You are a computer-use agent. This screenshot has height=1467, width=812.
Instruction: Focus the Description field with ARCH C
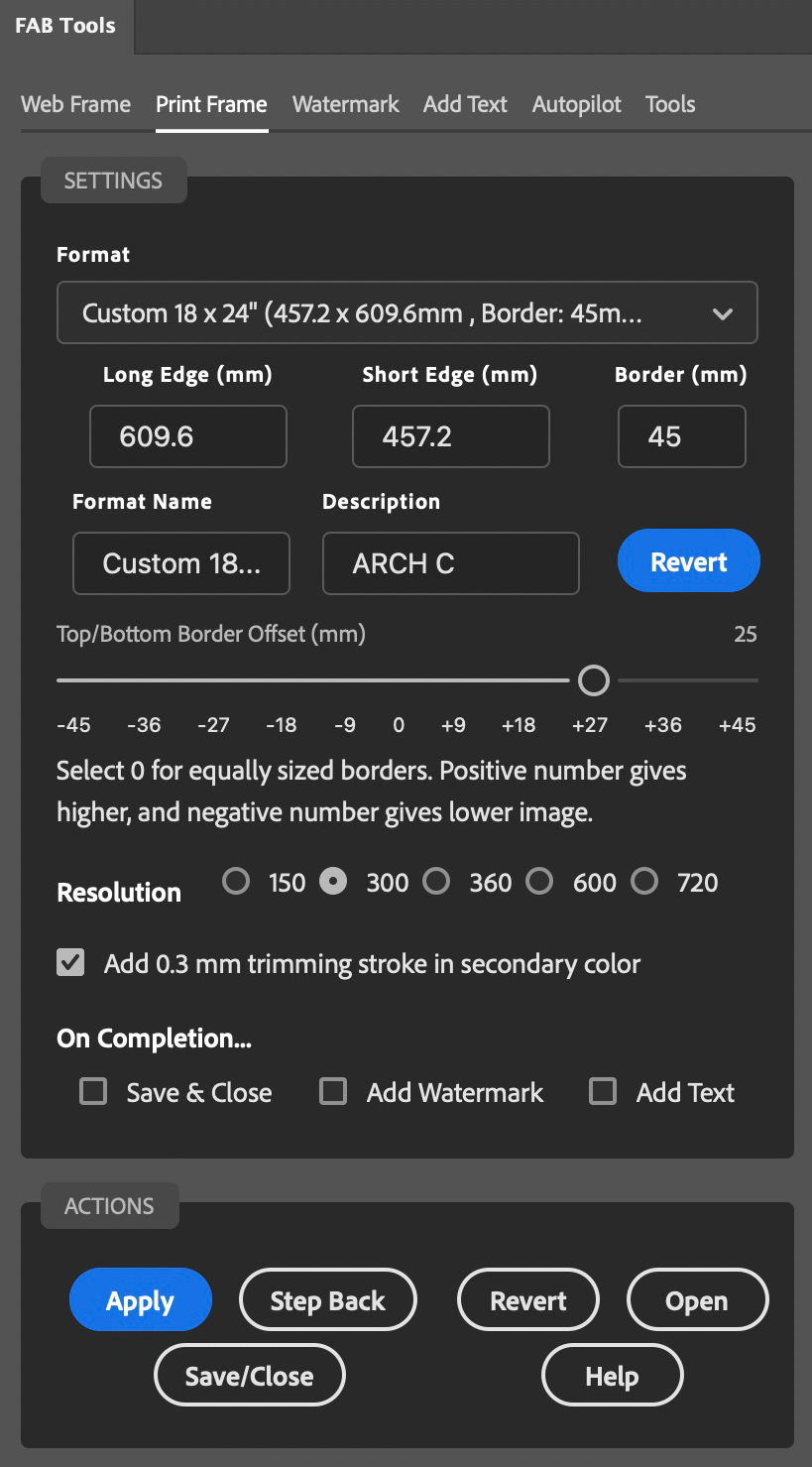pos(450,563)
